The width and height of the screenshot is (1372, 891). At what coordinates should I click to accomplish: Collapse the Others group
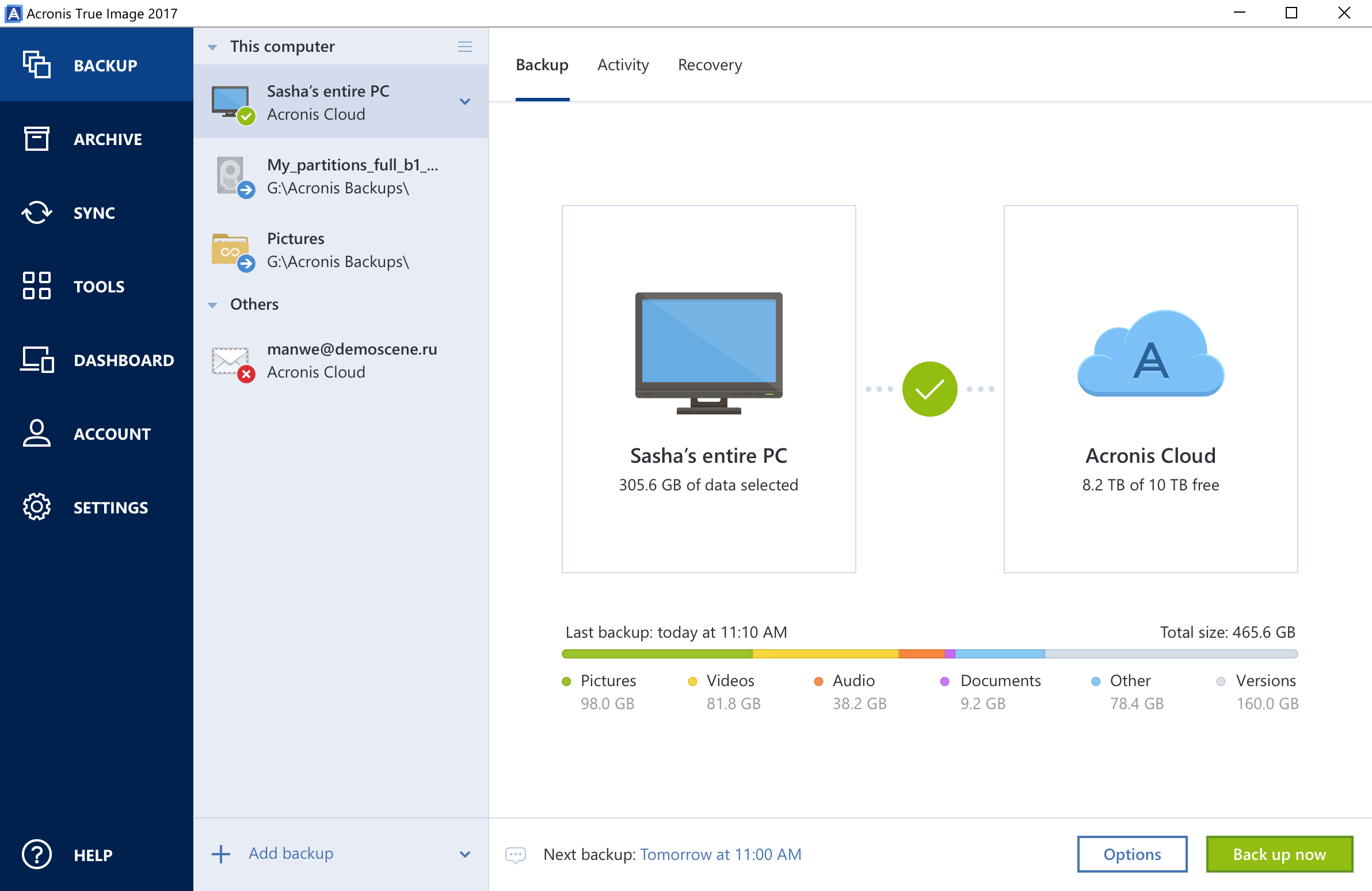coord(212,305)
